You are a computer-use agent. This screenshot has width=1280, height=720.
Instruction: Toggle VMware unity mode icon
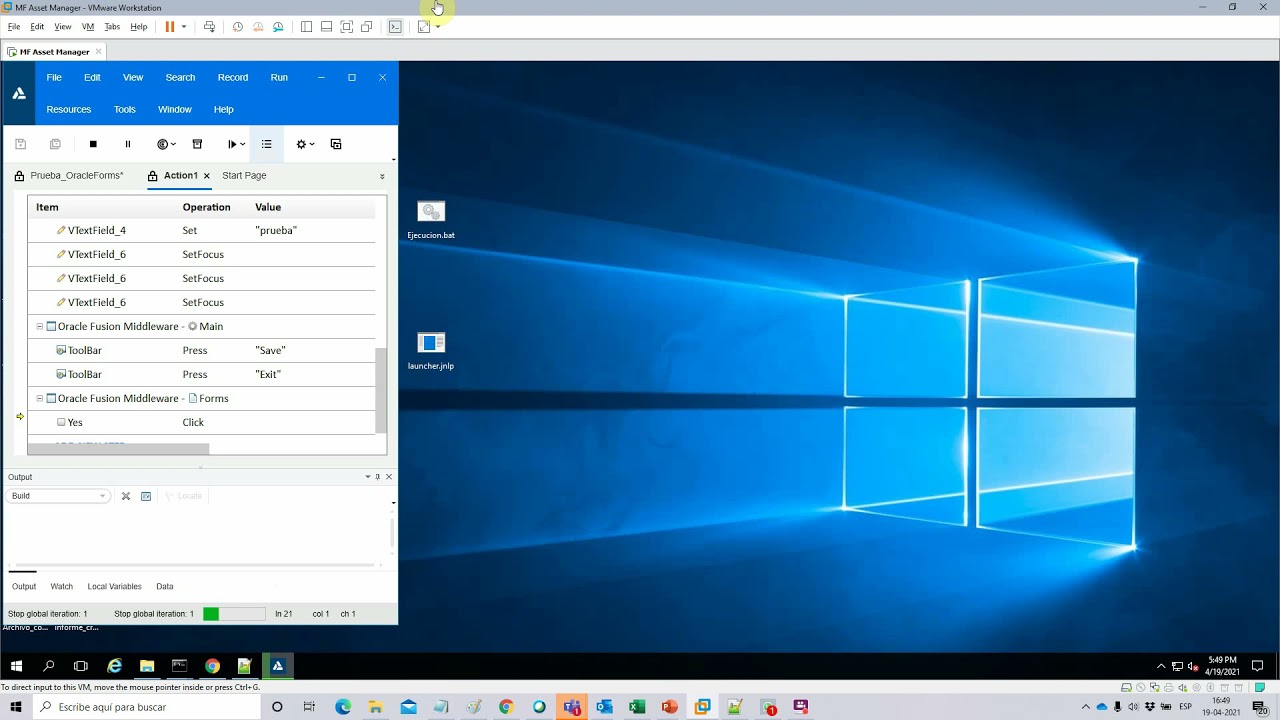tap(367, 27)
